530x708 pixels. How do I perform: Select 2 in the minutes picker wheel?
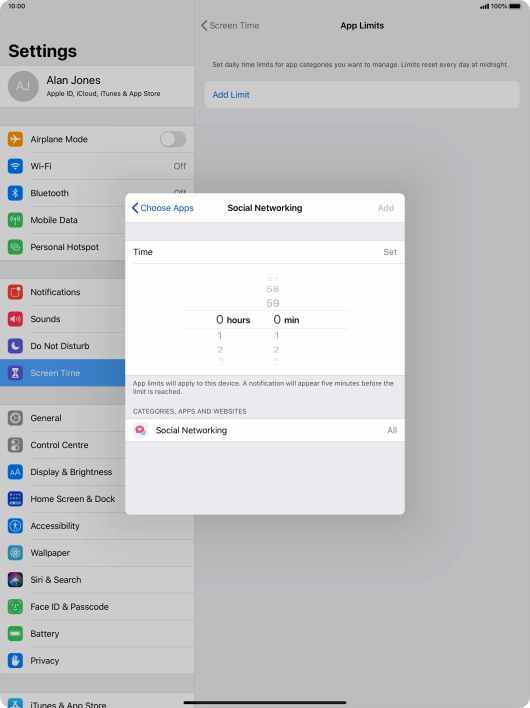click(276, 349)
